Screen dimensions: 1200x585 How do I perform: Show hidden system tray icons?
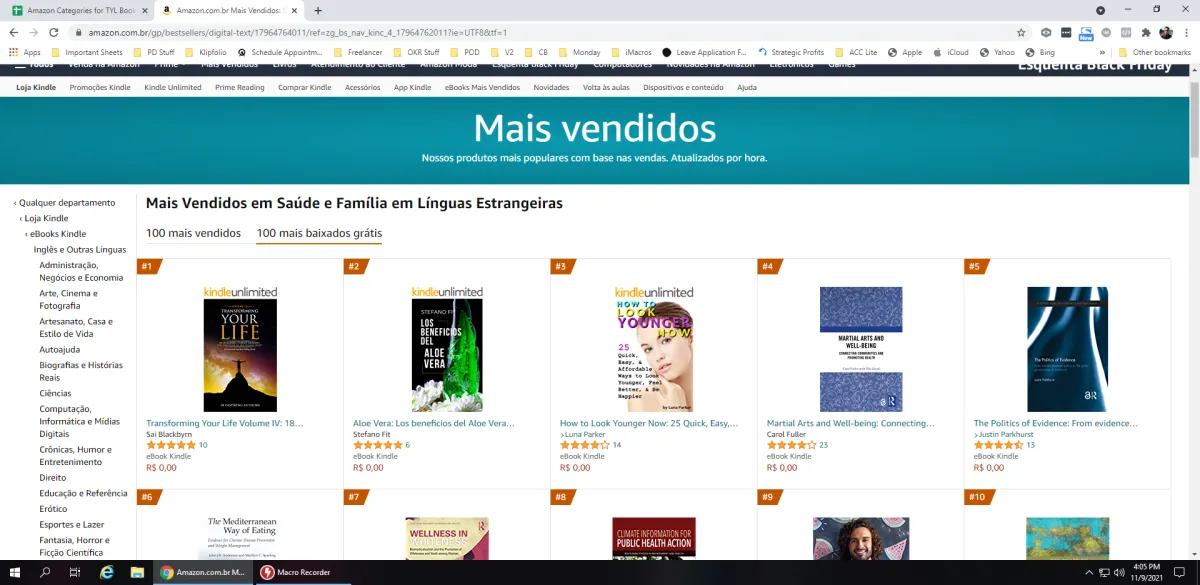tap(1089, 572)
